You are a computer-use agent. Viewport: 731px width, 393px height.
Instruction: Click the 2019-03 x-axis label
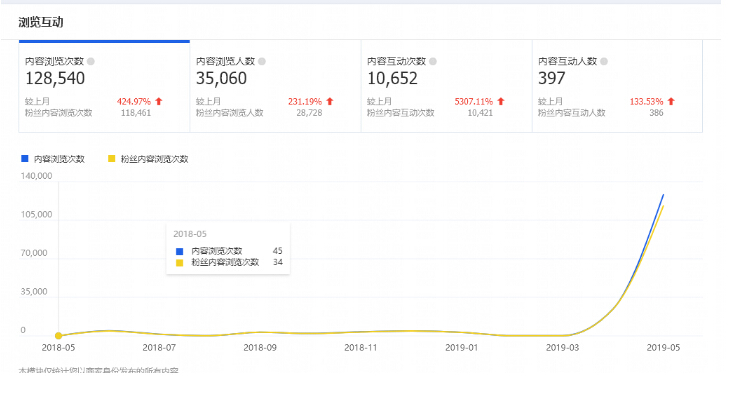pyautogui.click(x=562, y=348)
